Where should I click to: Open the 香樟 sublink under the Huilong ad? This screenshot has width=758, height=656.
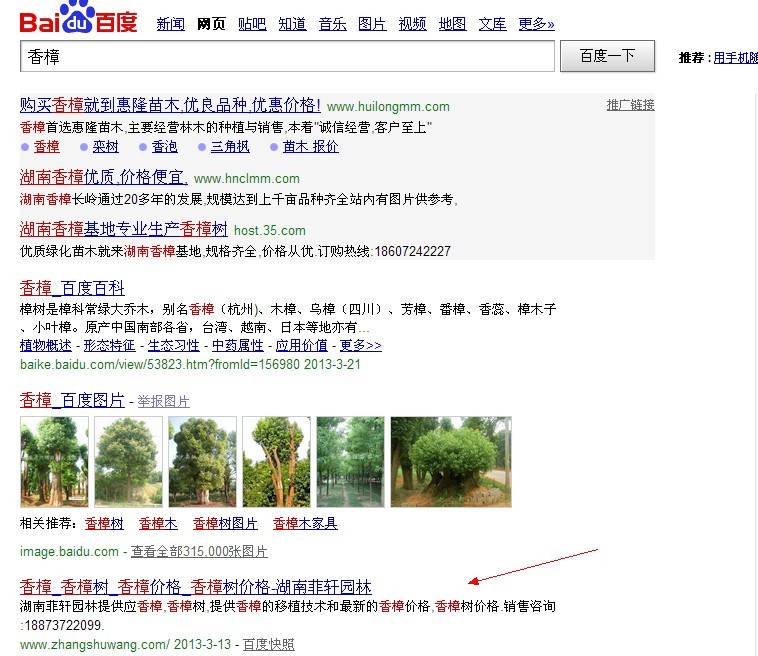(x=47, y=146)
